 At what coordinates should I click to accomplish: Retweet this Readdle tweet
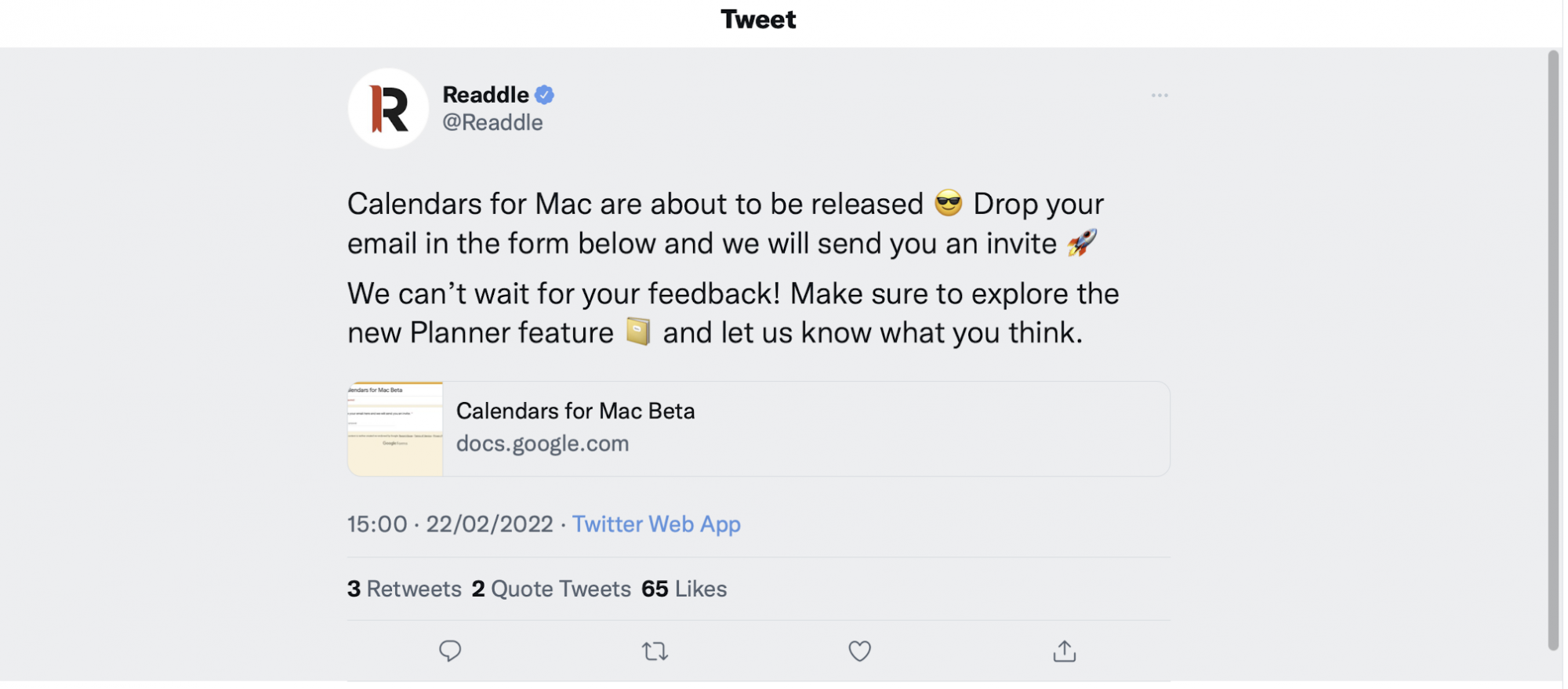pos(655,651)
